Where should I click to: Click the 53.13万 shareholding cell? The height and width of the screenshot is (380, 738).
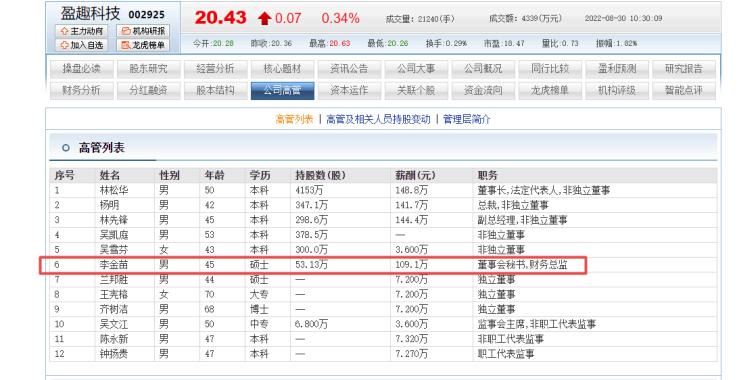(311, 265)
